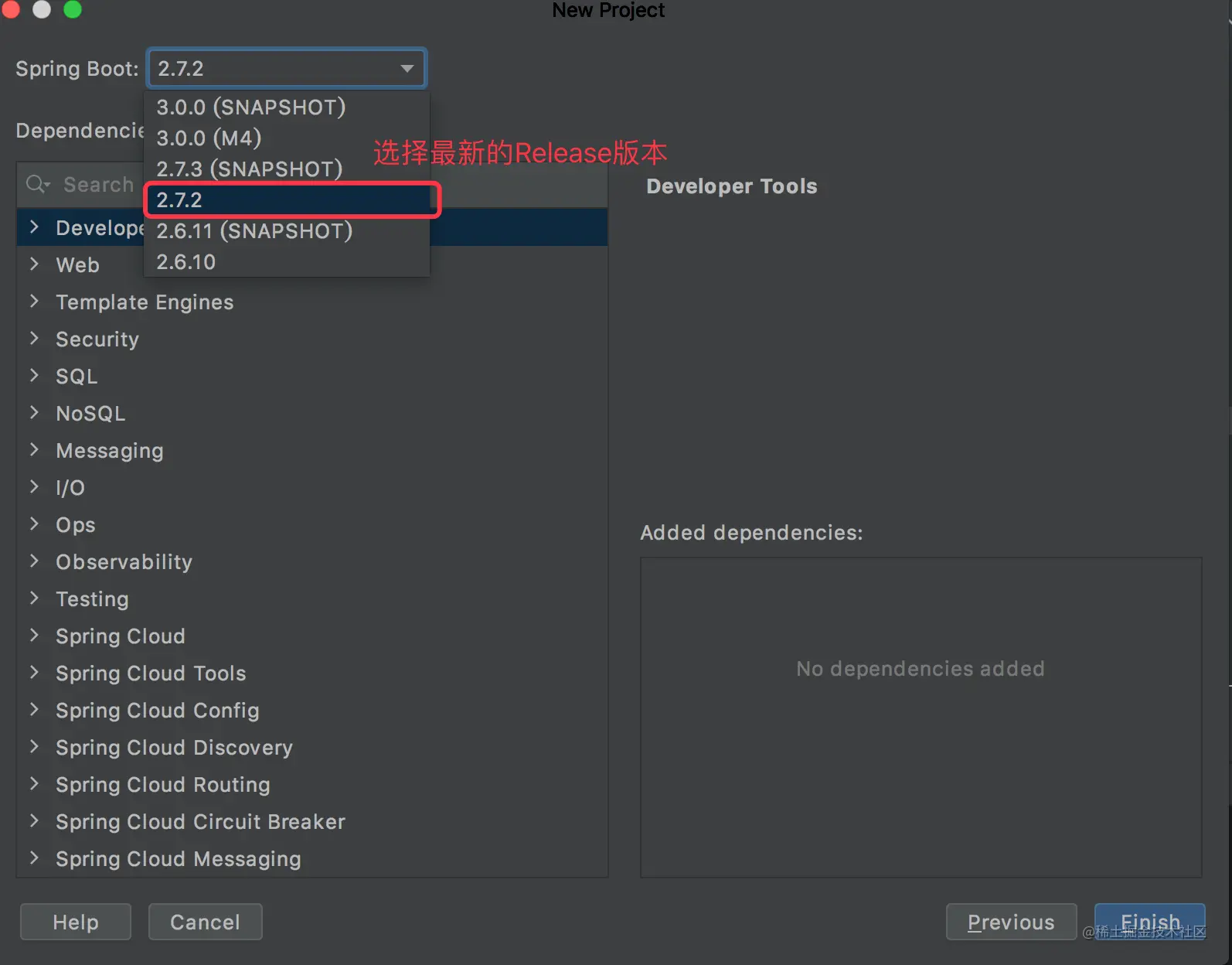Screen dimensions: 1232x965
Task: Open the Spring Boot version dropdown arrow
Action: 407,69
